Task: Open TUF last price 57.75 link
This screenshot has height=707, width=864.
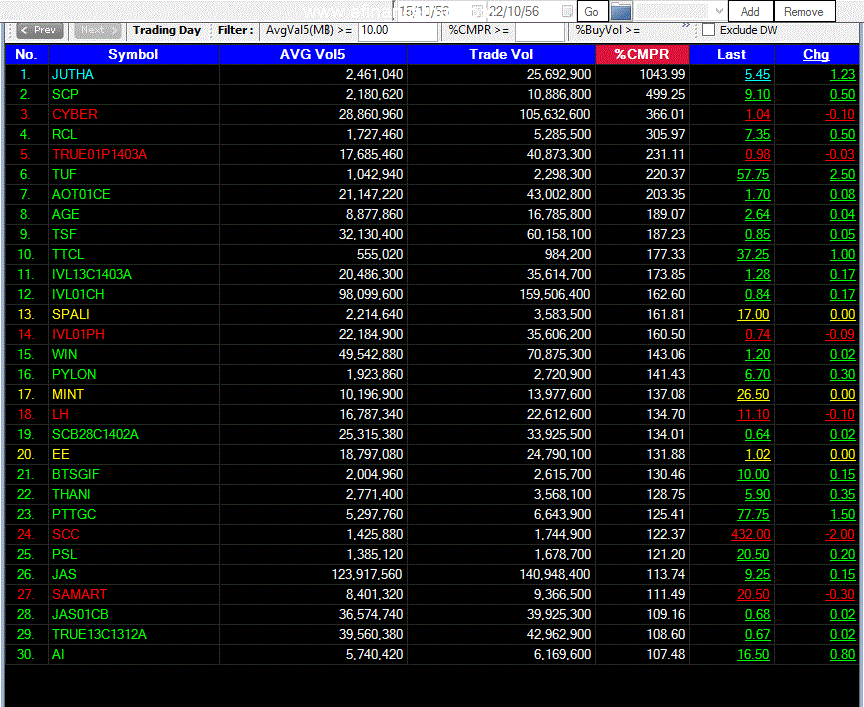Action: coord(753,175)
